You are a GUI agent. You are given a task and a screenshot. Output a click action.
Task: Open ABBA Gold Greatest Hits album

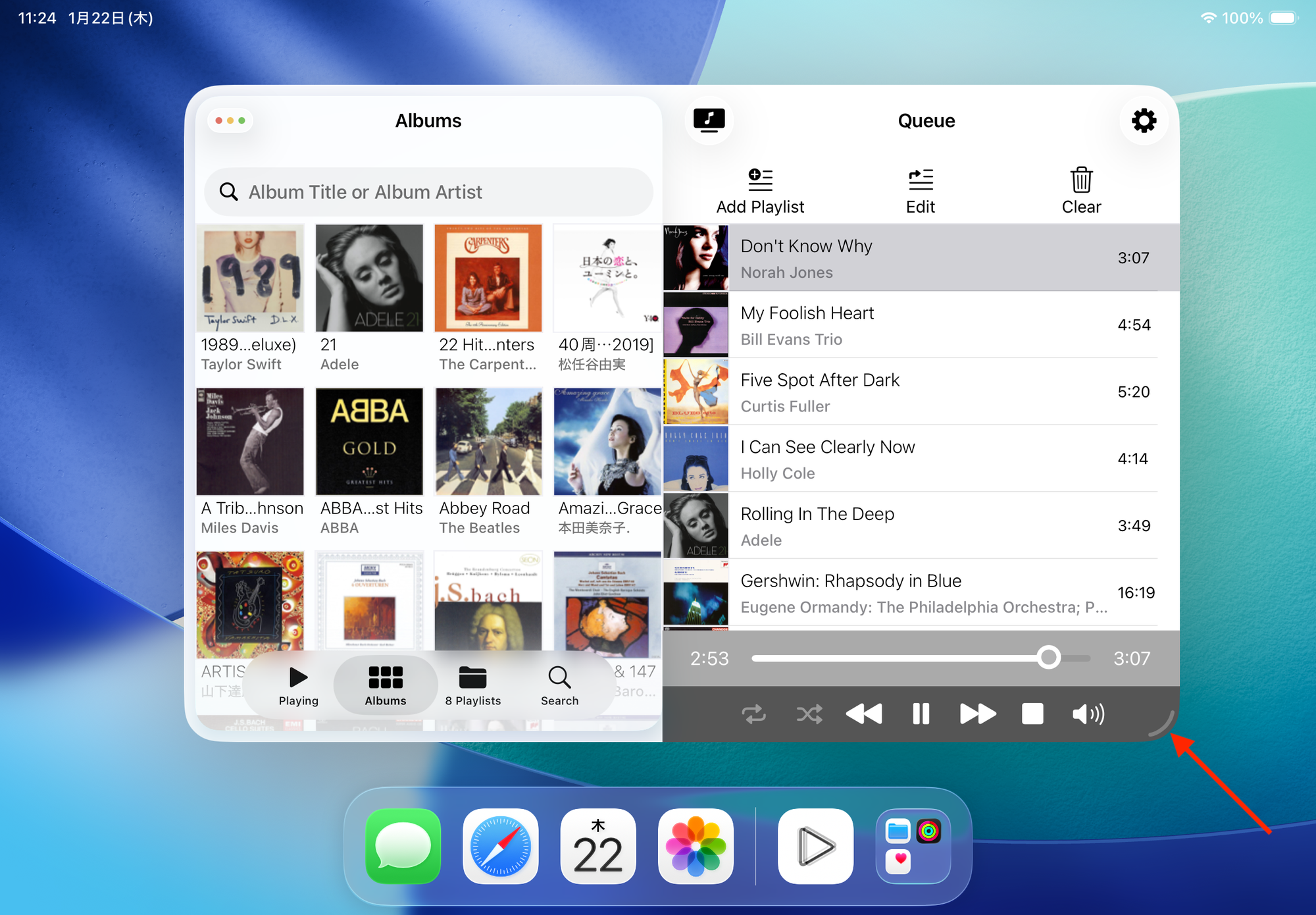[369, 442]
